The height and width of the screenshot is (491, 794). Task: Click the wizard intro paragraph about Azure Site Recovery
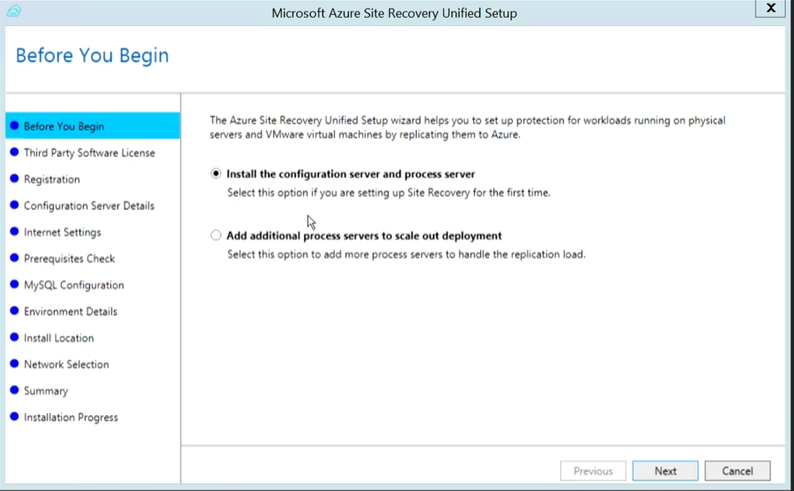tap(467, 127)
